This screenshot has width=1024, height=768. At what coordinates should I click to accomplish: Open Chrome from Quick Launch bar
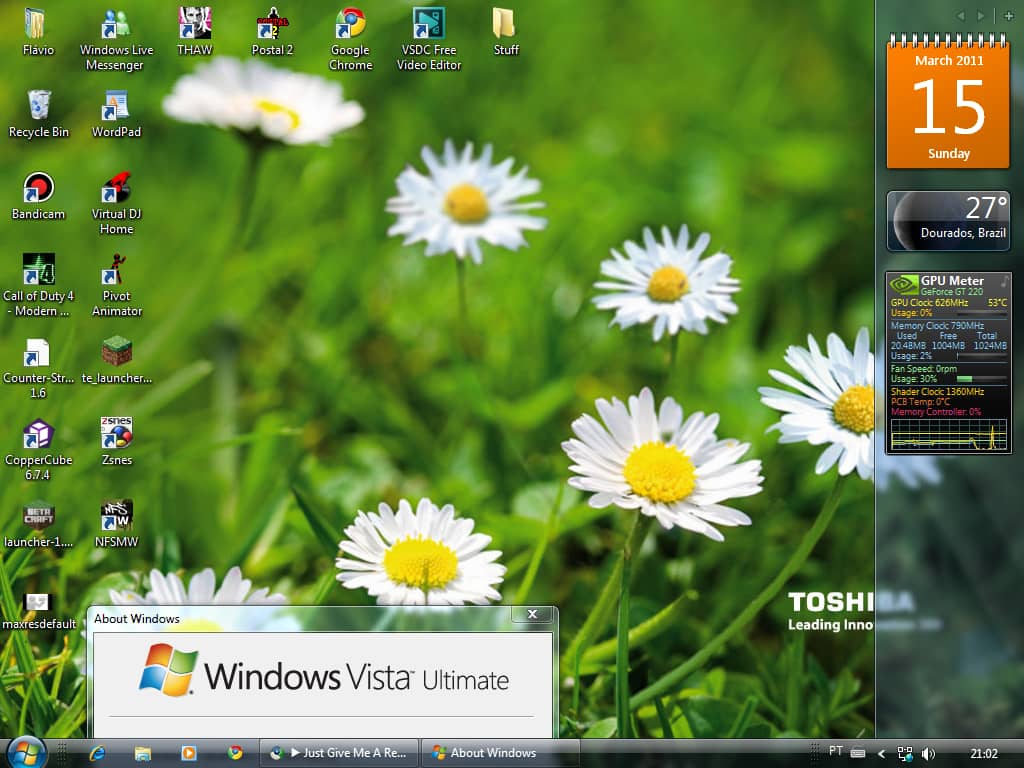235,753
